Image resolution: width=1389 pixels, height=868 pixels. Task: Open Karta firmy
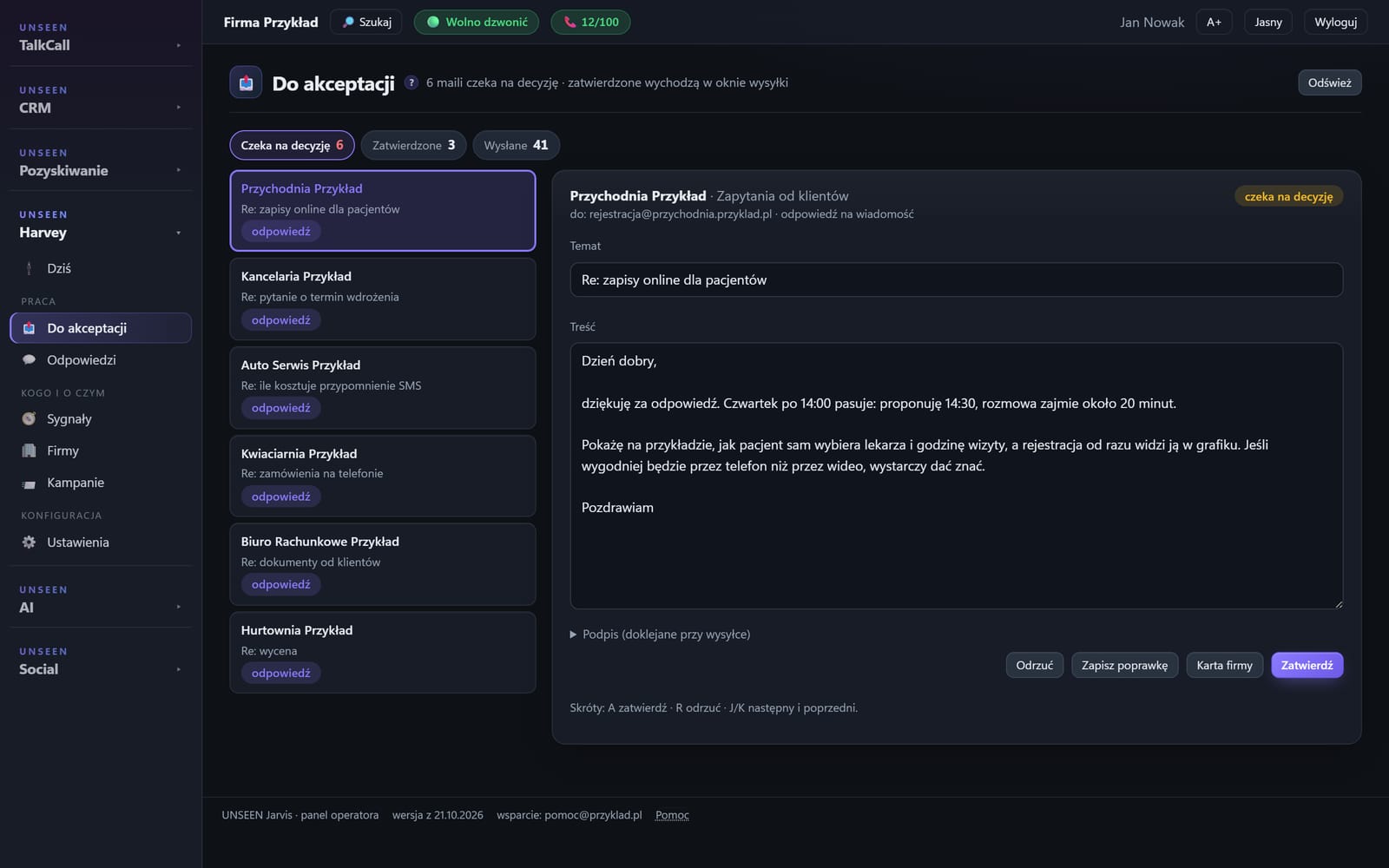pos(1224,665)
